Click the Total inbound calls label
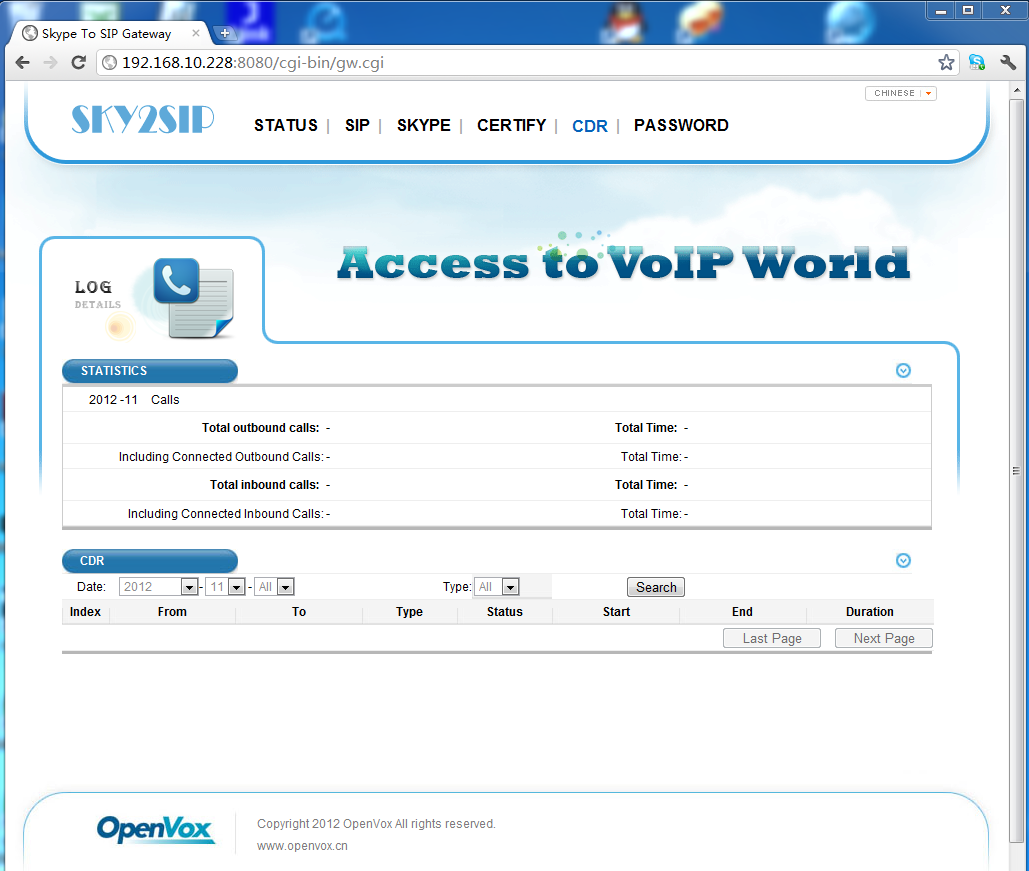The image size is (1029, 871). coord(264,485)
